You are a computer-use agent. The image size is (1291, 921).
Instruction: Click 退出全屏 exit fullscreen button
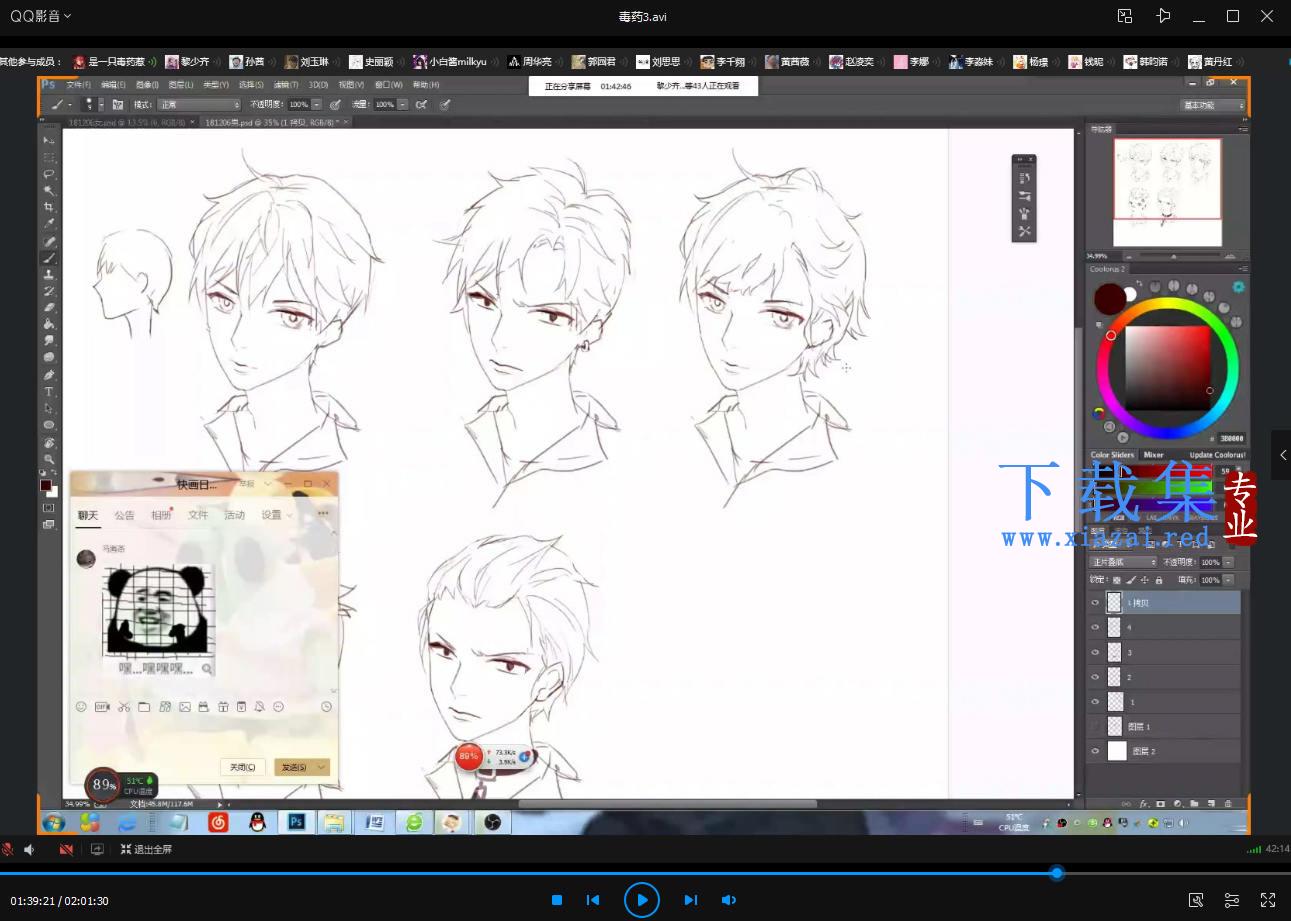click(x=146, y=849)
